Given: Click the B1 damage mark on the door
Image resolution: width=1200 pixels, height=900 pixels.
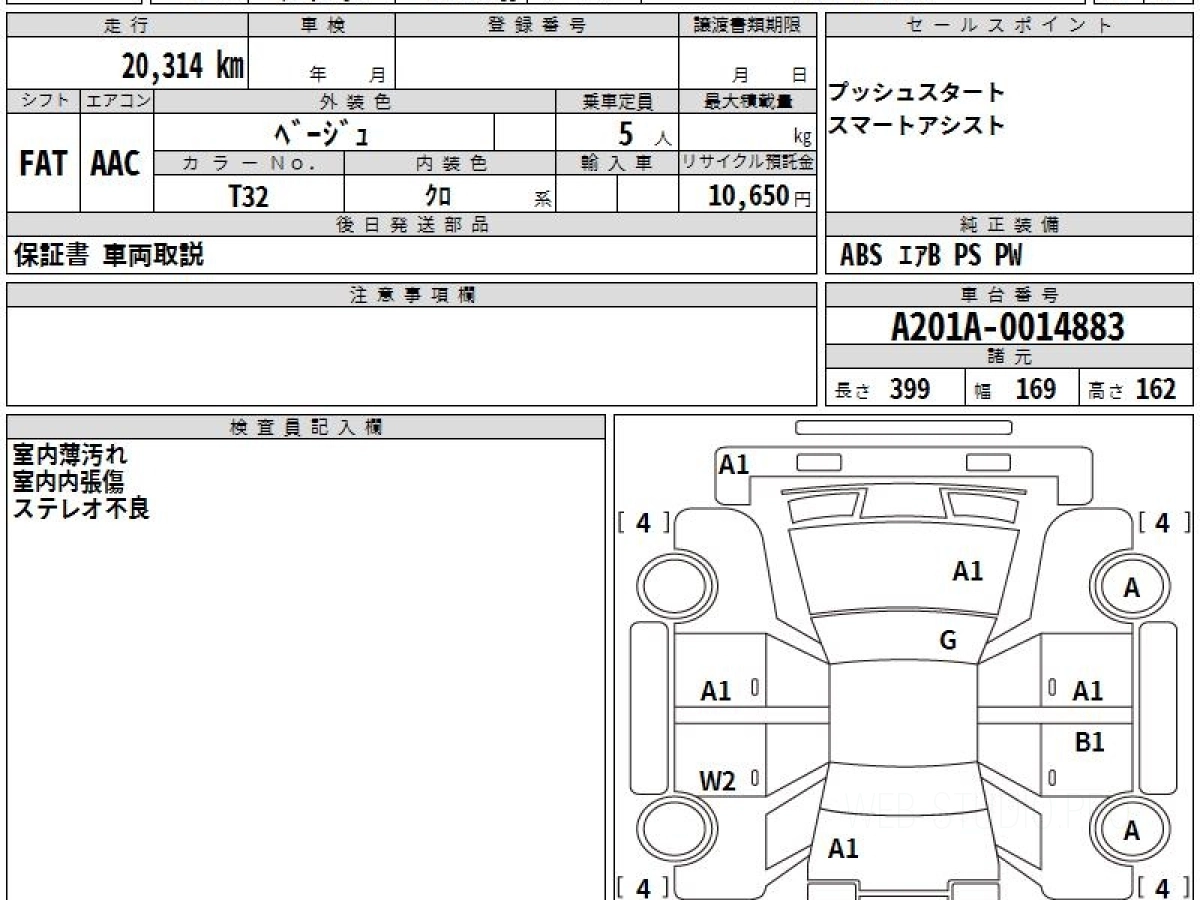Looking at the screenshot, I should (x=1090, y=742).
